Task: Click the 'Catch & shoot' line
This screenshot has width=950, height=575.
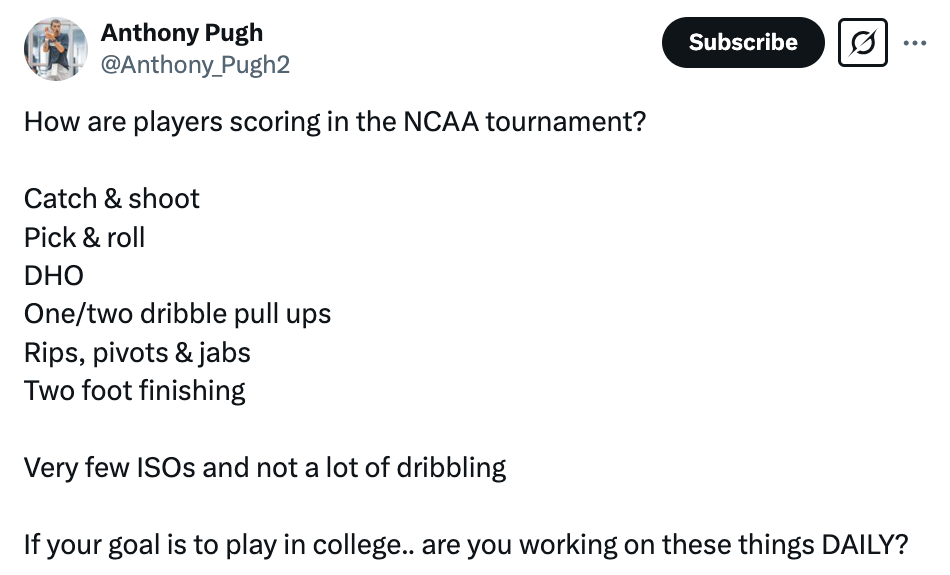Action: pyautogui.click(x=111, y=198)
